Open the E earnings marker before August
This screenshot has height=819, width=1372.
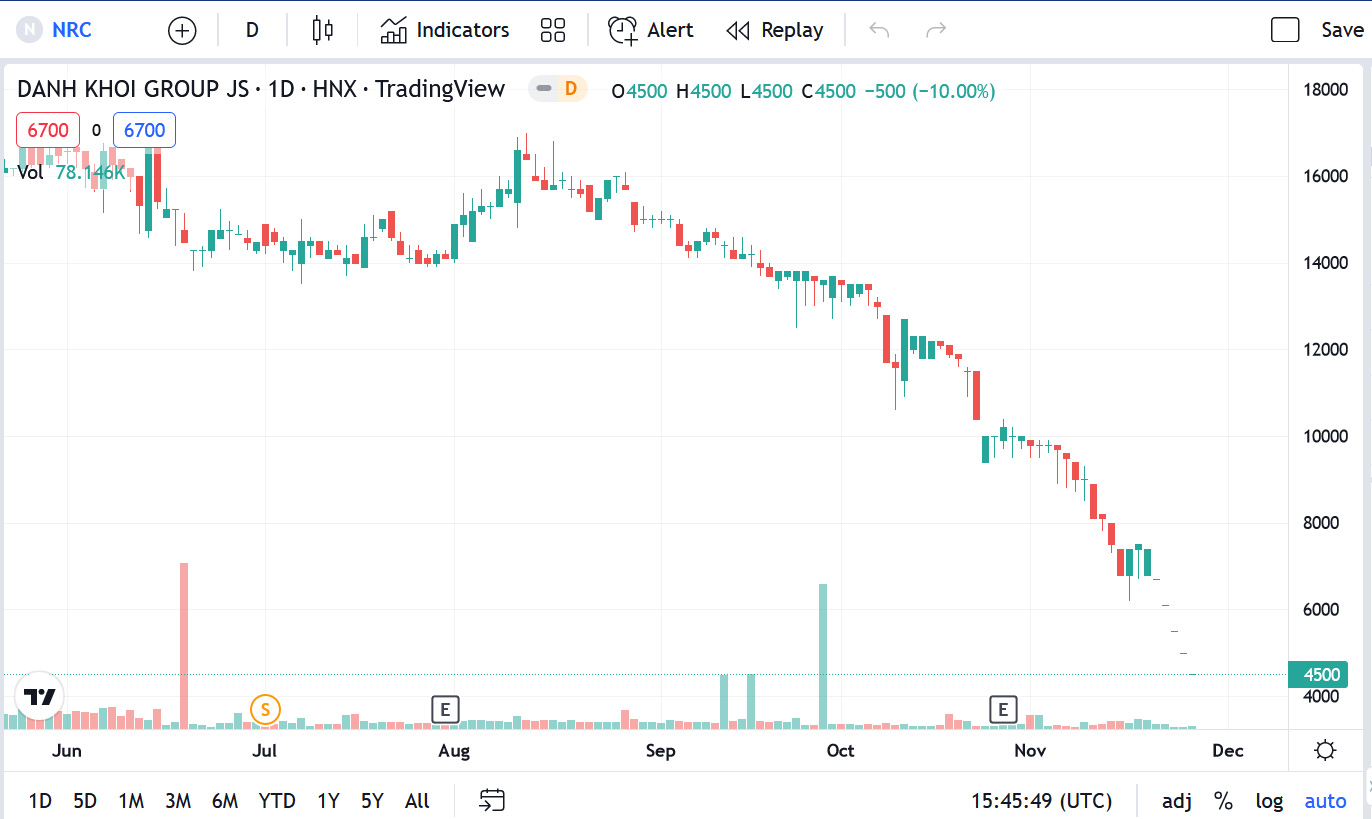point(445,710)
